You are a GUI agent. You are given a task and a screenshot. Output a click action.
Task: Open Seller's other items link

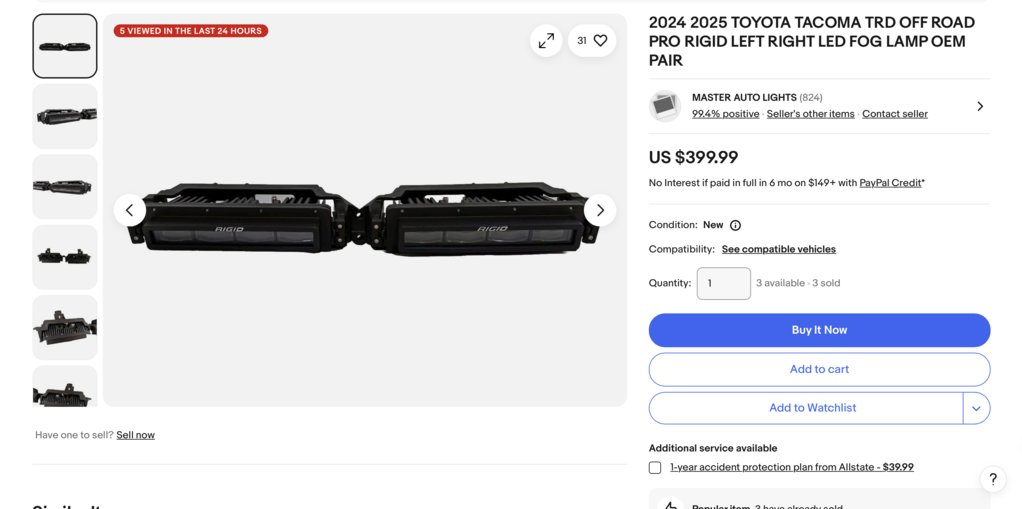pos(810,114)
